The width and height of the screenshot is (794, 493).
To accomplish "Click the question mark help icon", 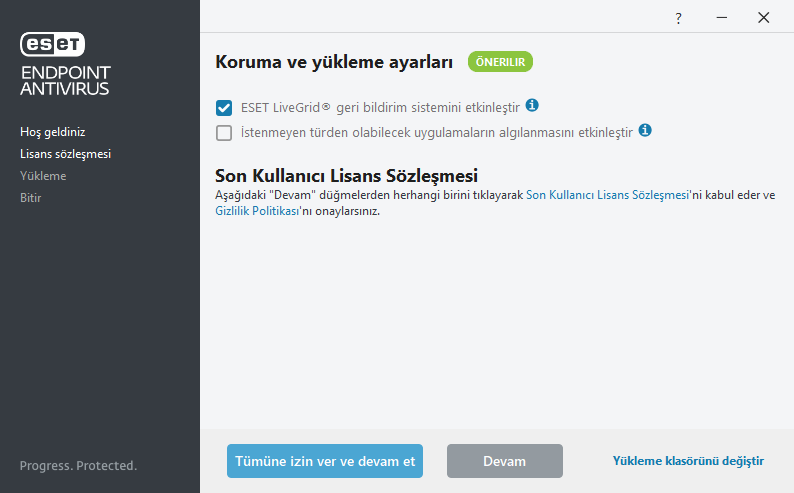I will point(678,19).
